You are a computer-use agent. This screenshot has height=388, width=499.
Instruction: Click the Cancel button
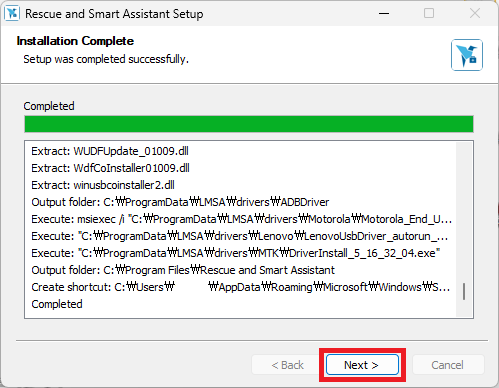(x=448, y=365)
